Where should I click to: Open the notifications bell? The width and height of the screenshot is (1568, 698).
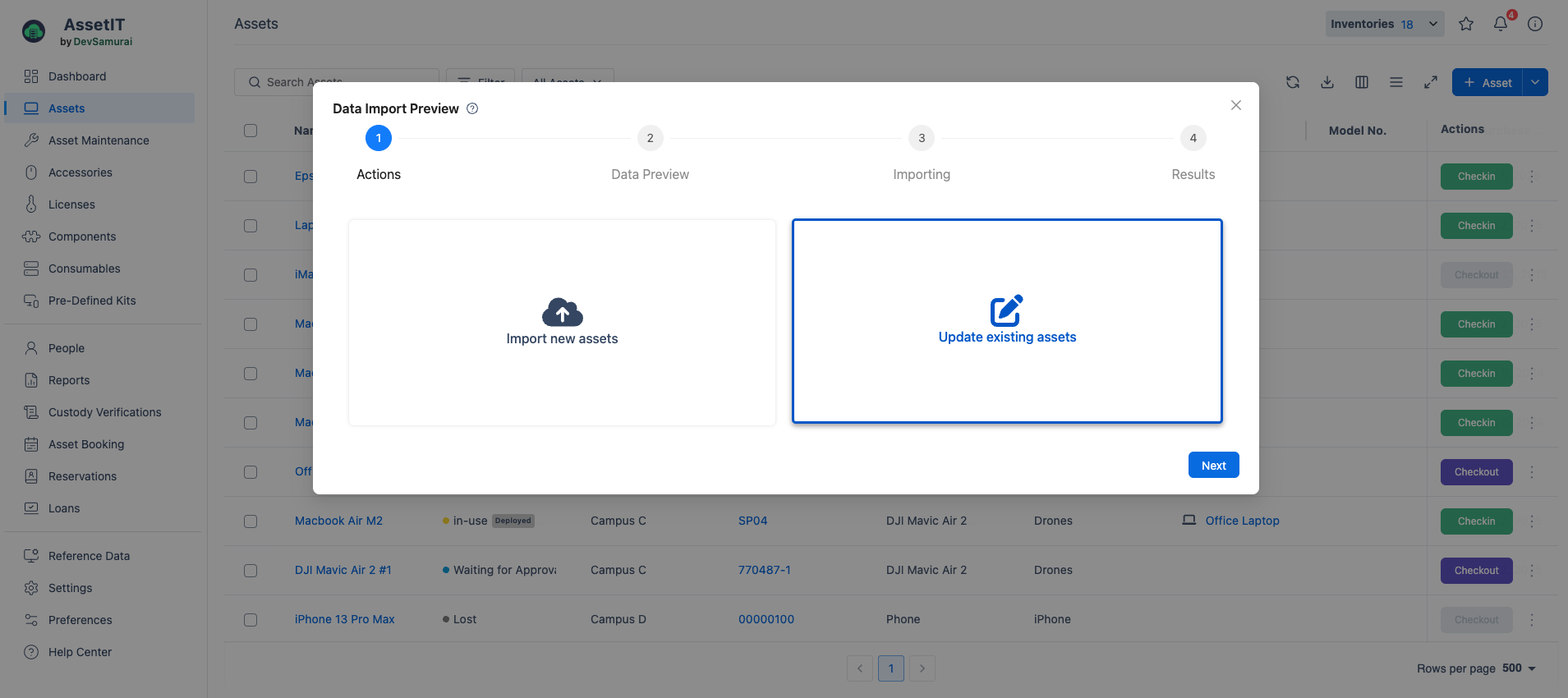tap(1501, 24)
